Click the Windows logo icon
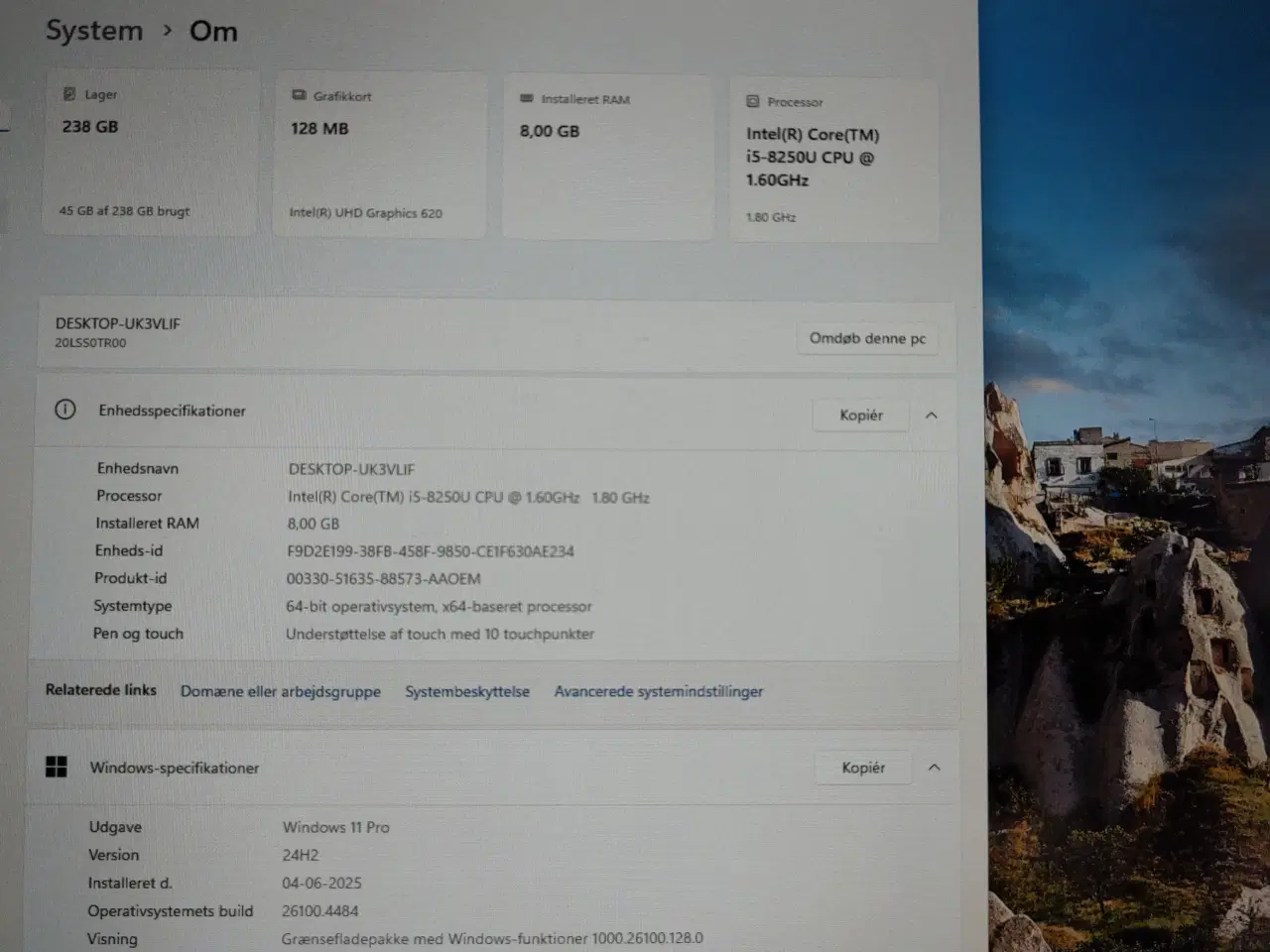Image resolution: width=1270 pixels, height=952 pixels. [57, 767]
